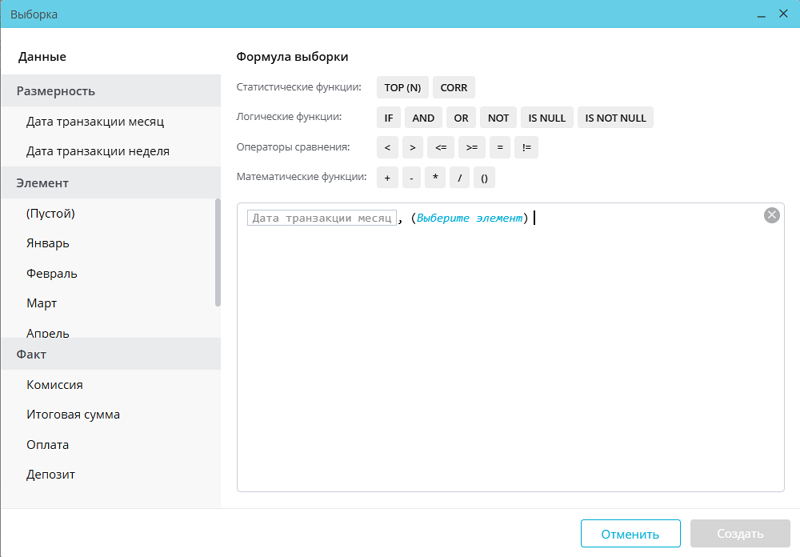Viewport: 800px width, 557px height.
Task: Insert the greater-or-equal (>=) operator
Action: pos(471,148)
